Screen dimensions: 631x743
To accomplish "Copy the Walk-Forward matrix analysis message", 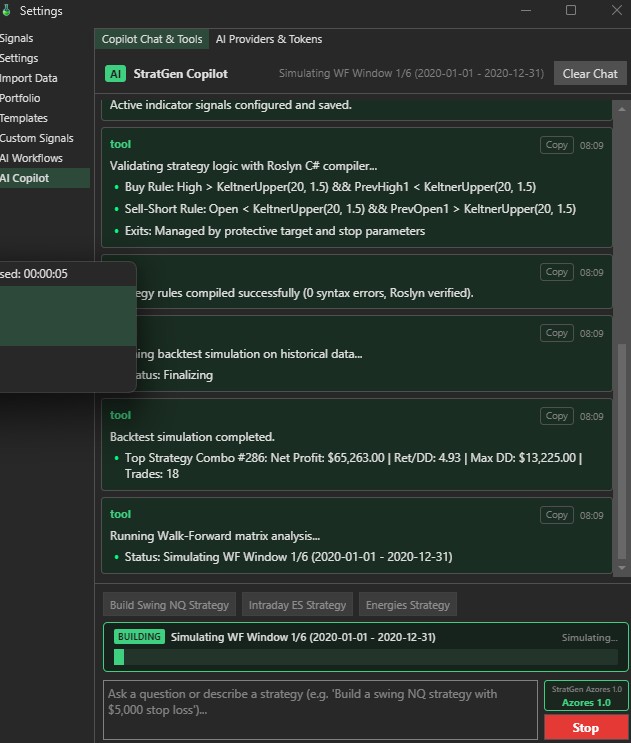I will pos(557,515).
